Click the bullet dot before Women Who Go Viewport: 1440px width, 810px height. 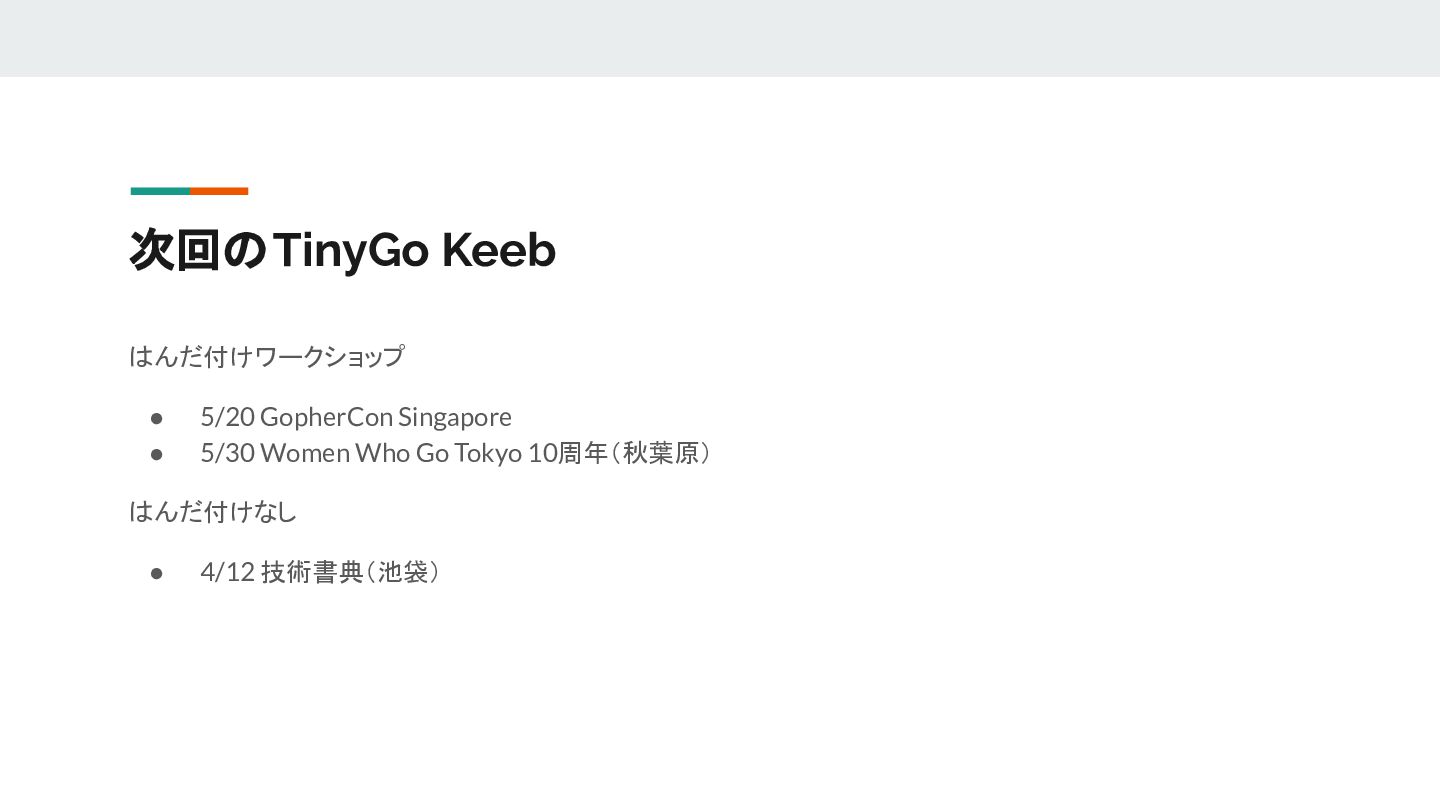pyautogui.click(x=157, y=454)
